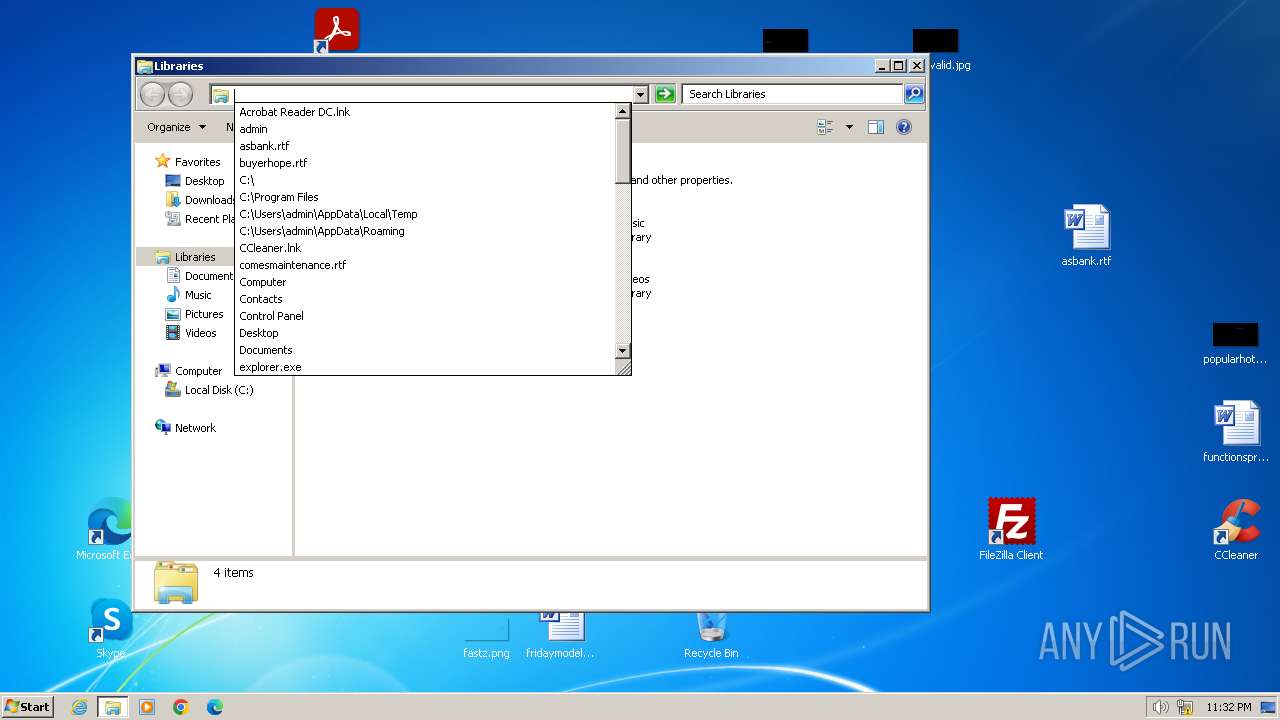Select the asbank.rtf desktop file icon

(x=1086, y=236)
